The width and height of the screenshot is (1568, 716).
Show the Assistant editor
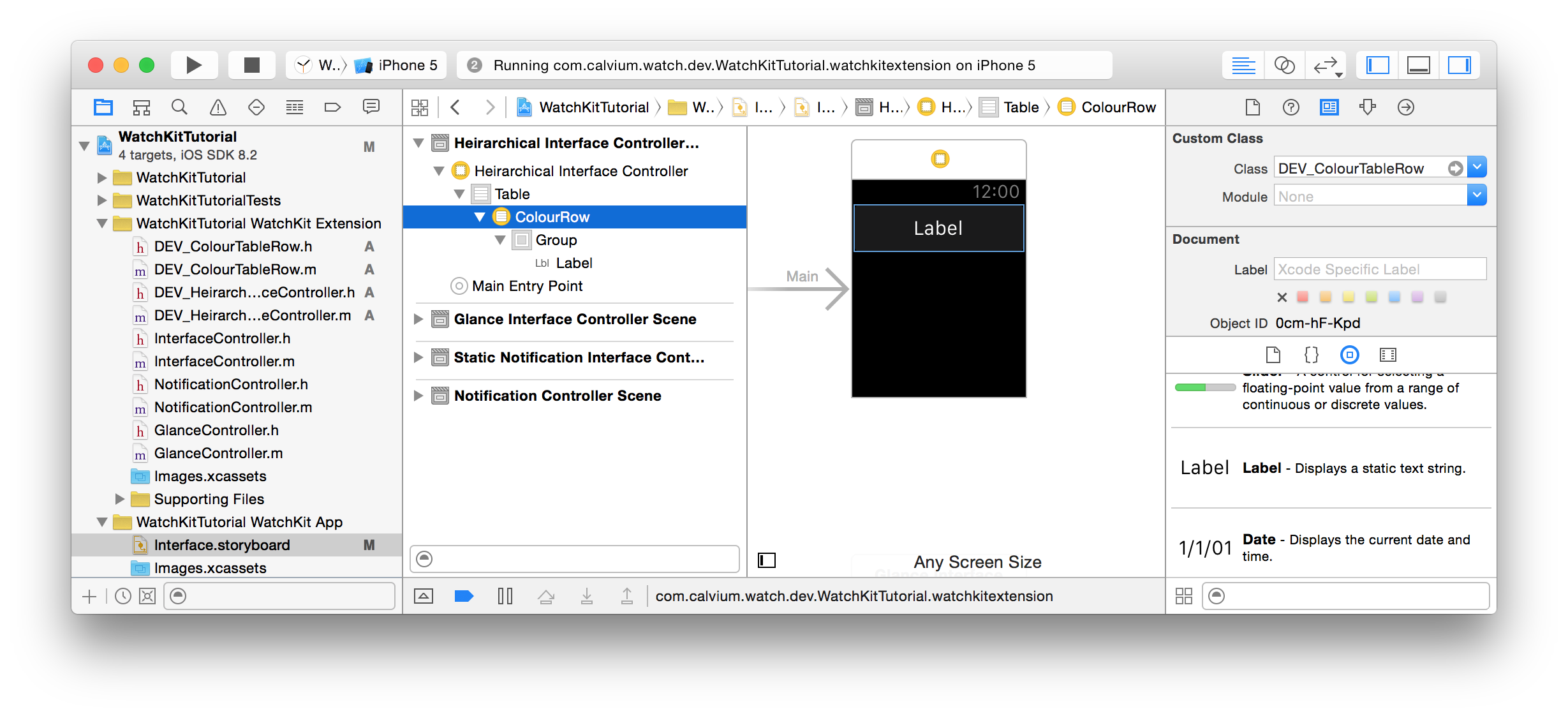tap(1284, 65)
